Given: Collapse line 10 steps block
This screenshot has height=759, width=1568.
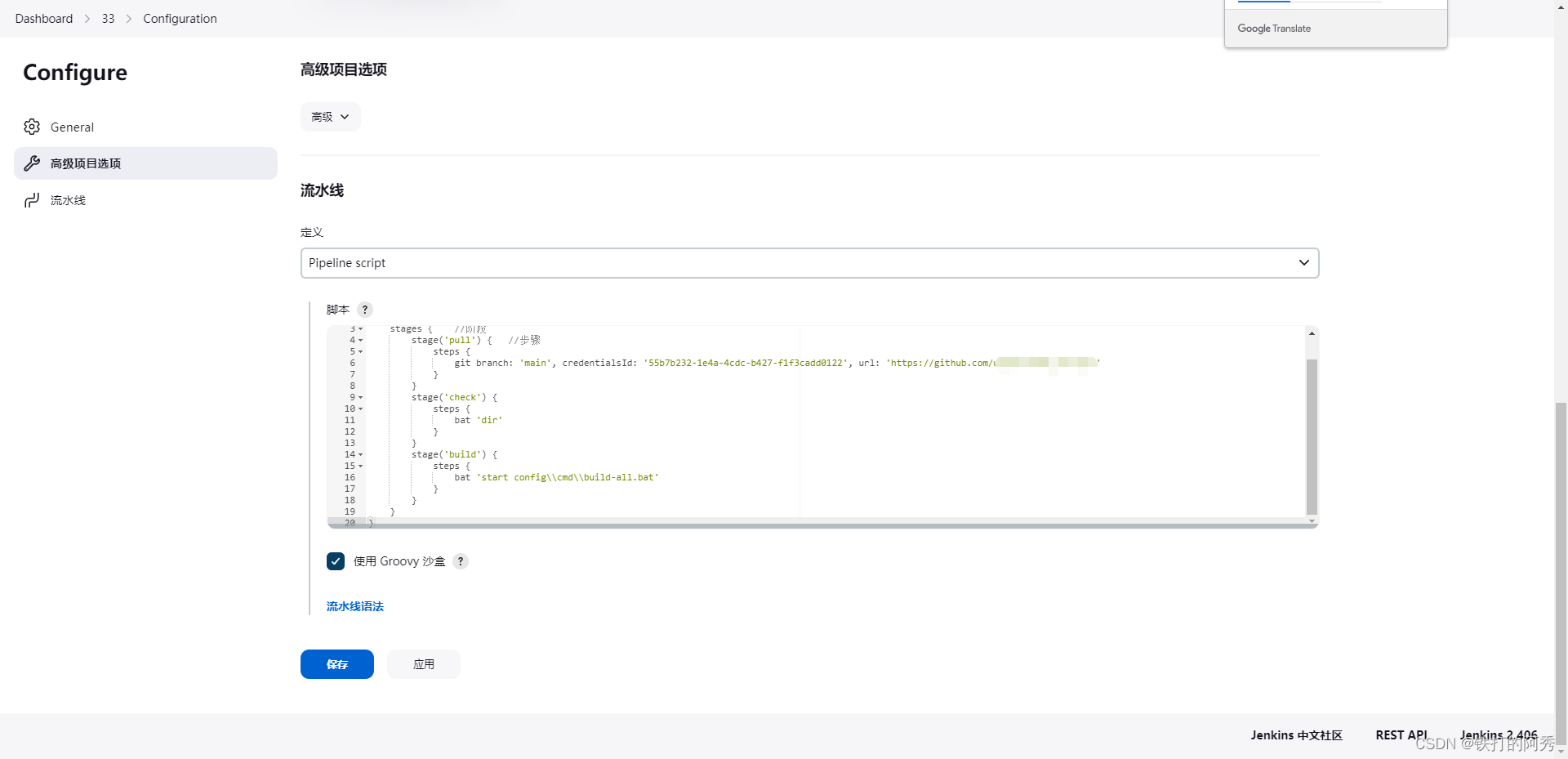Looking at the screenshot, I should 361,409.
